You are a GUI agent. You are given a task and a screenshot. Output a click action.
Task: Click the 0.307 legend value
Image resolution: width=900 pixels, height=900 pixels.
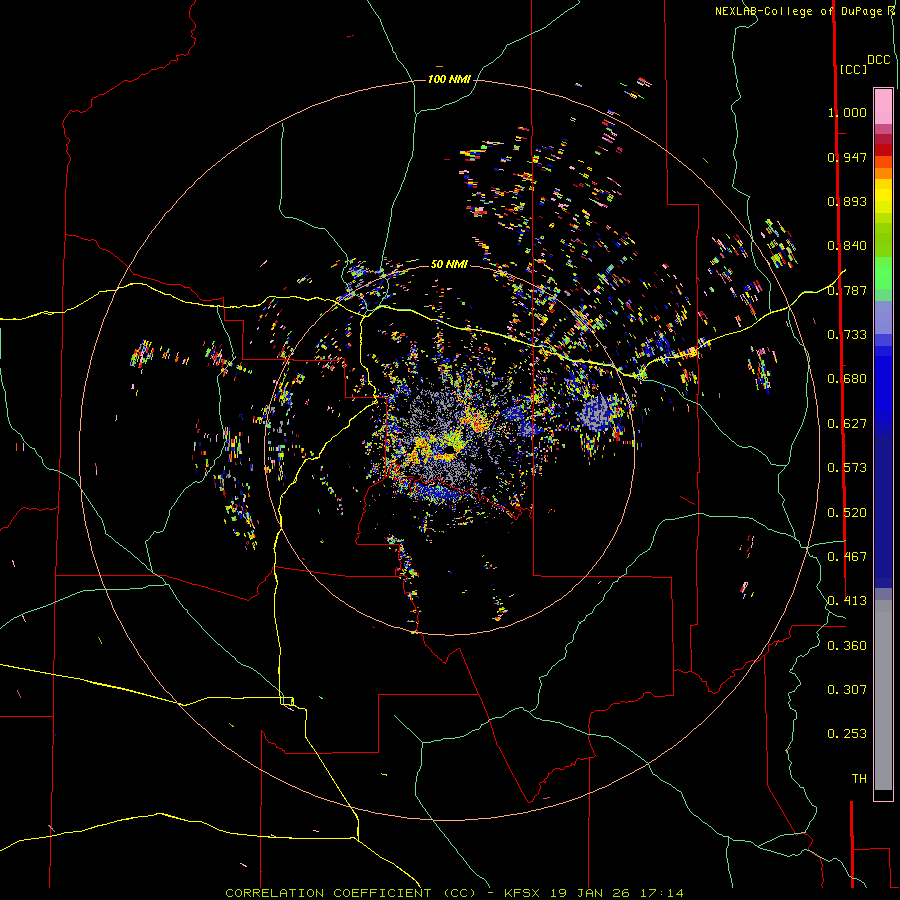click(x=847, y=690)
